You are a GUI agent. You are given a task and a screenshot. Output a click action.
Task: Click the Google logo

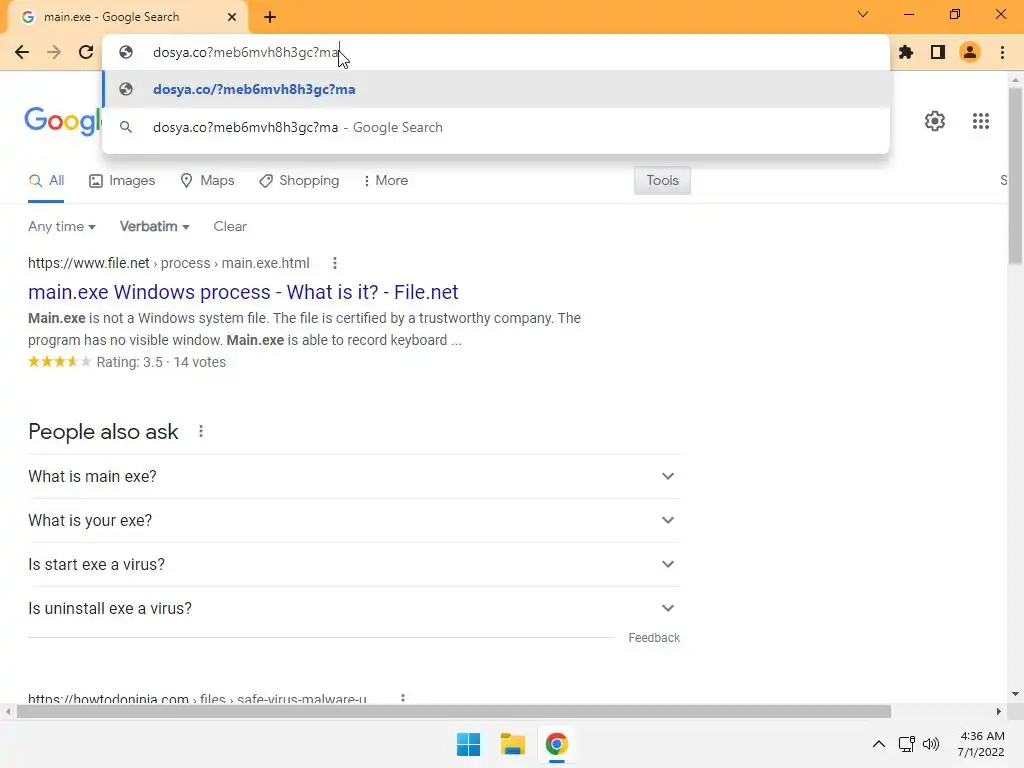click(63, 121)
